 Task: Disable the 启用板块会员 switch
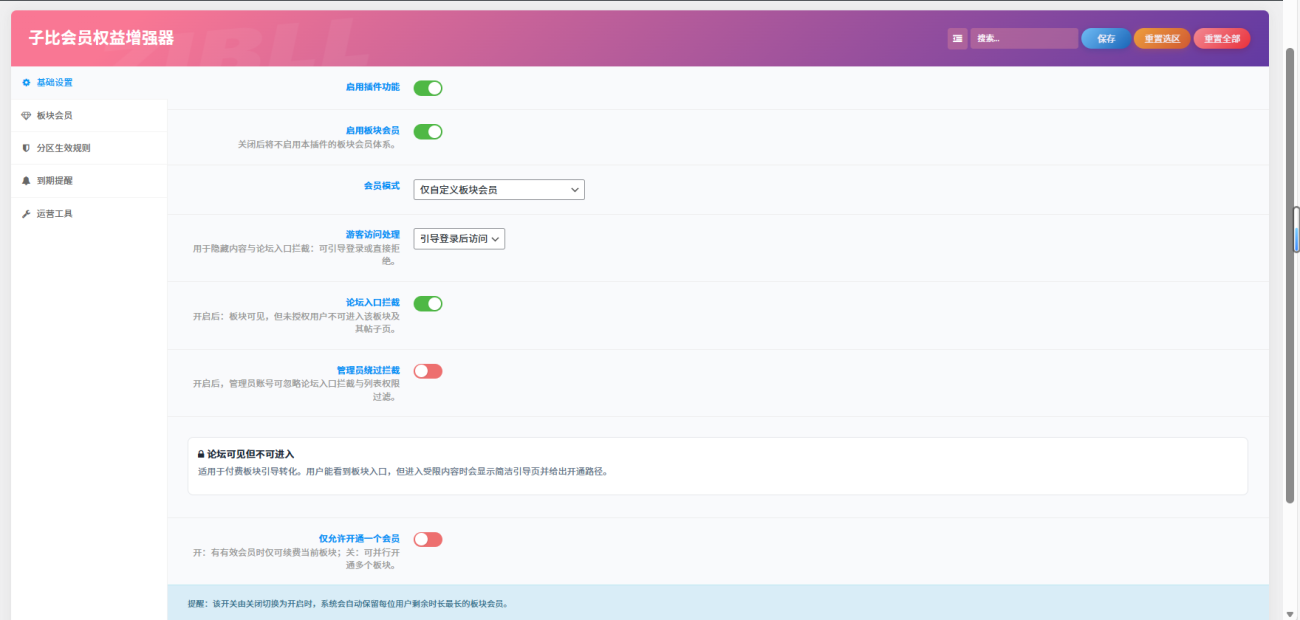pyautogui.click(x=428, y=132)
